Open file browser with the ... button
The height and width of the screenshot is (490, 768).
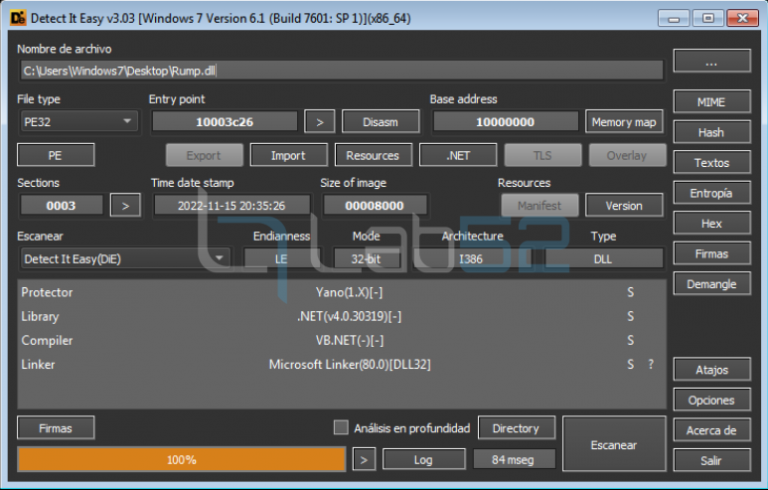click(x=711, y=62)
